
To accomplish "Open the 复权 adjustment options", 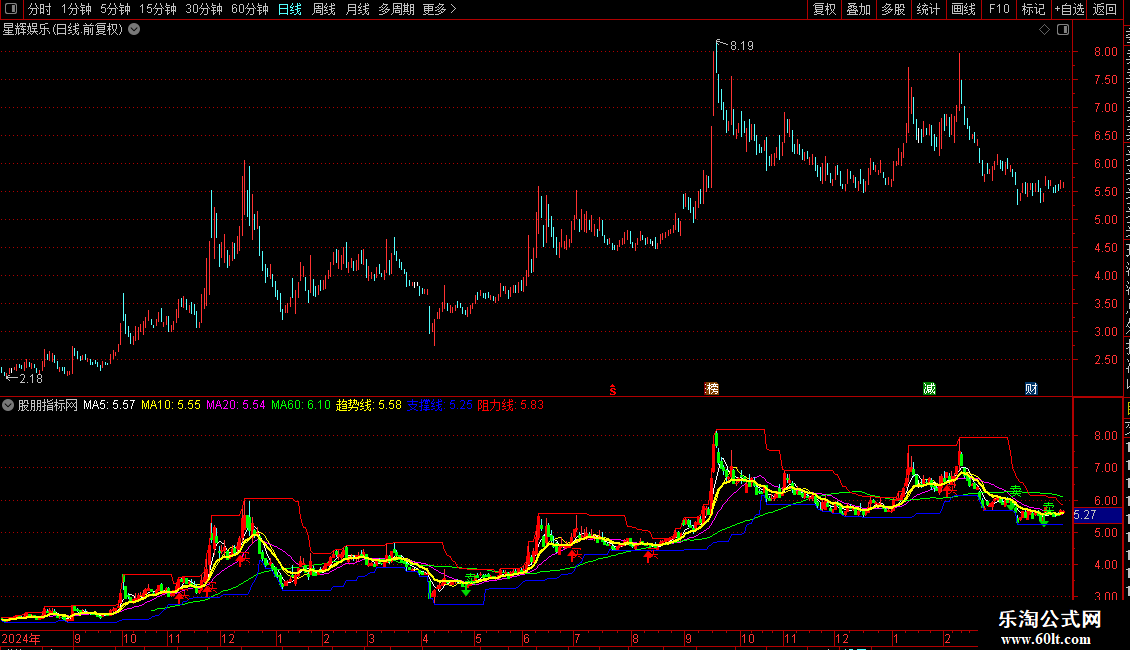I will point(824,9).
